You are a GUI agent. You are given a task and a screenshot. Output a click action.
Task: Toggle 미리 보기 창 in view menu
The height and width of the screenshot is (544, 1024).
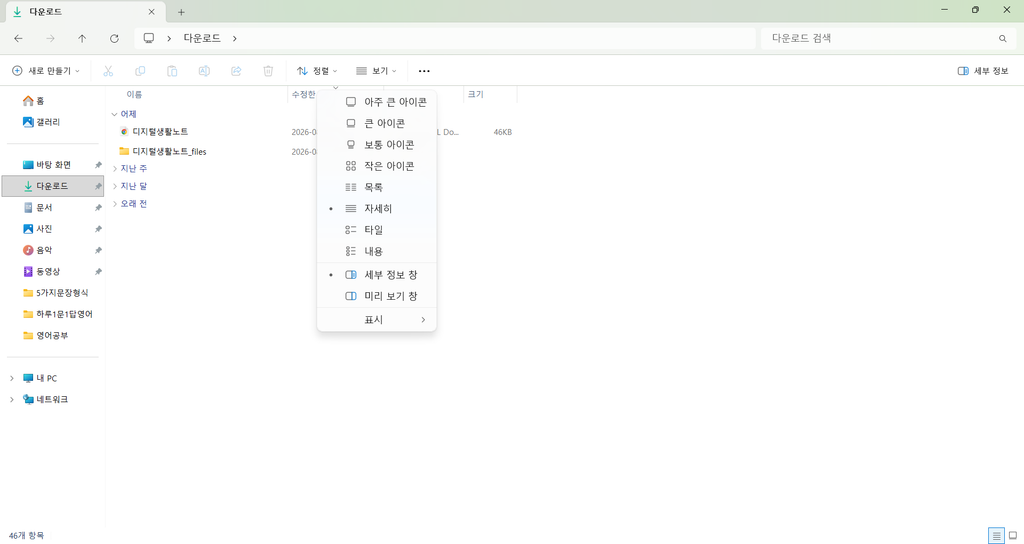(x=377, y=296)
